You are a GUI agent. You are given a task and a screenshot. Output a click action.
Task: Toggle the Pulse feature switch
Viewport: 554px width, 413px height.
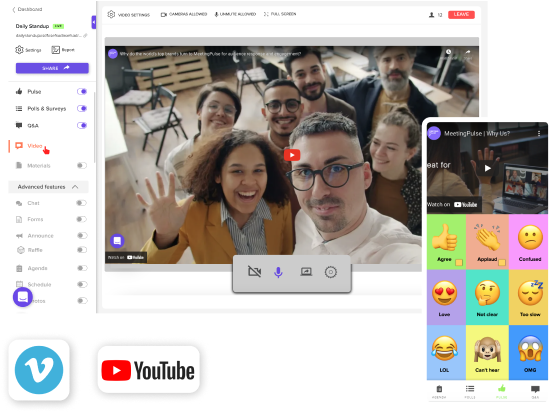[82, 92]
